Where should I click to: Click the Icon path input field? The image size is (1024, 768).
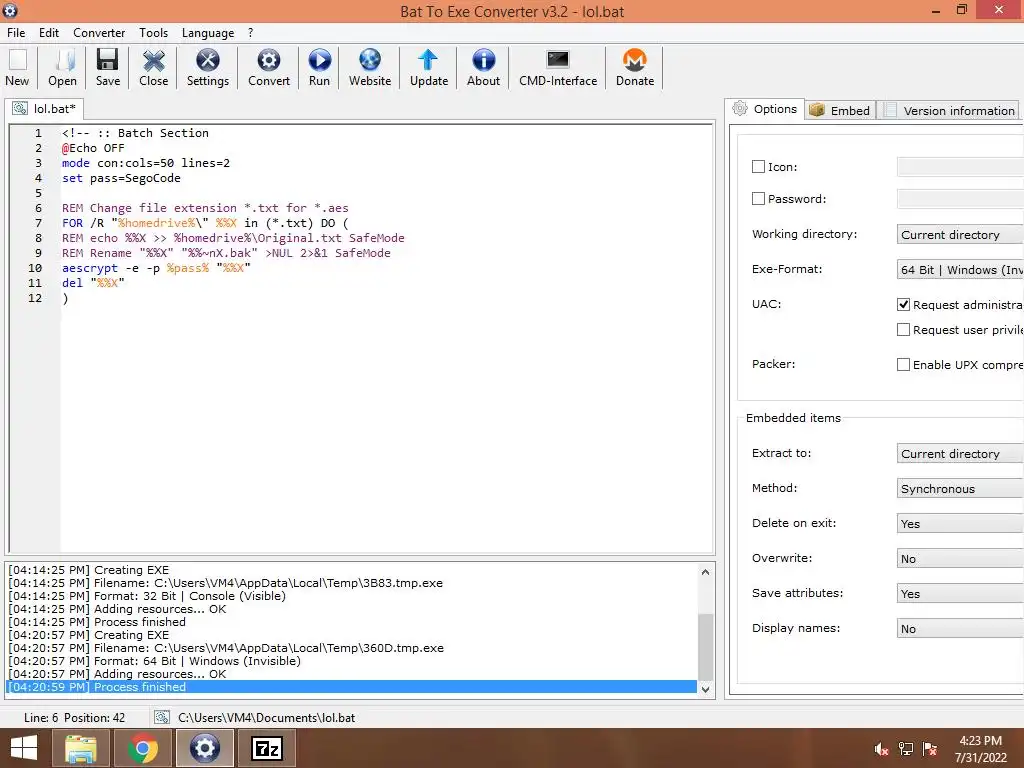click(960, 167)
